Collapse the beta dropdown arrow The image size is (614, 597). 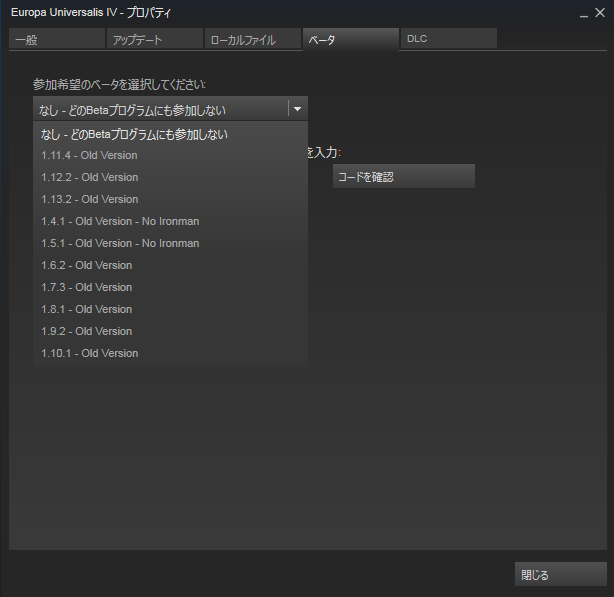pyautogui.click(x=298, y=109)
